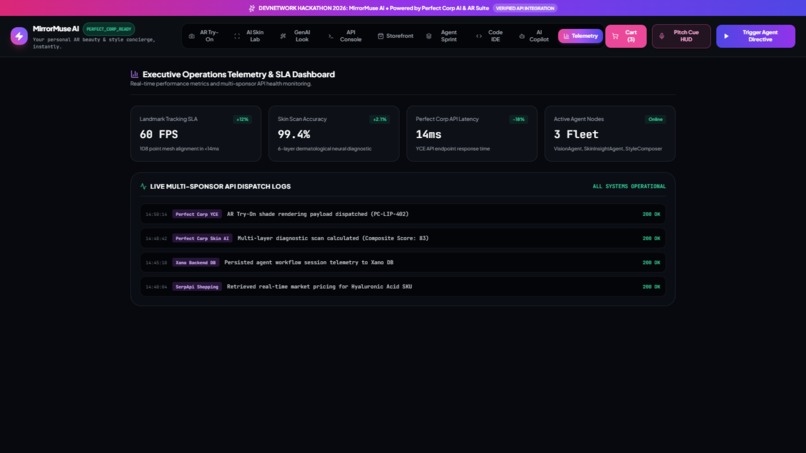Click the sparkle icon in hackathon banner
This screenshot has height=453, width=806.
click(x=251, y=8)
